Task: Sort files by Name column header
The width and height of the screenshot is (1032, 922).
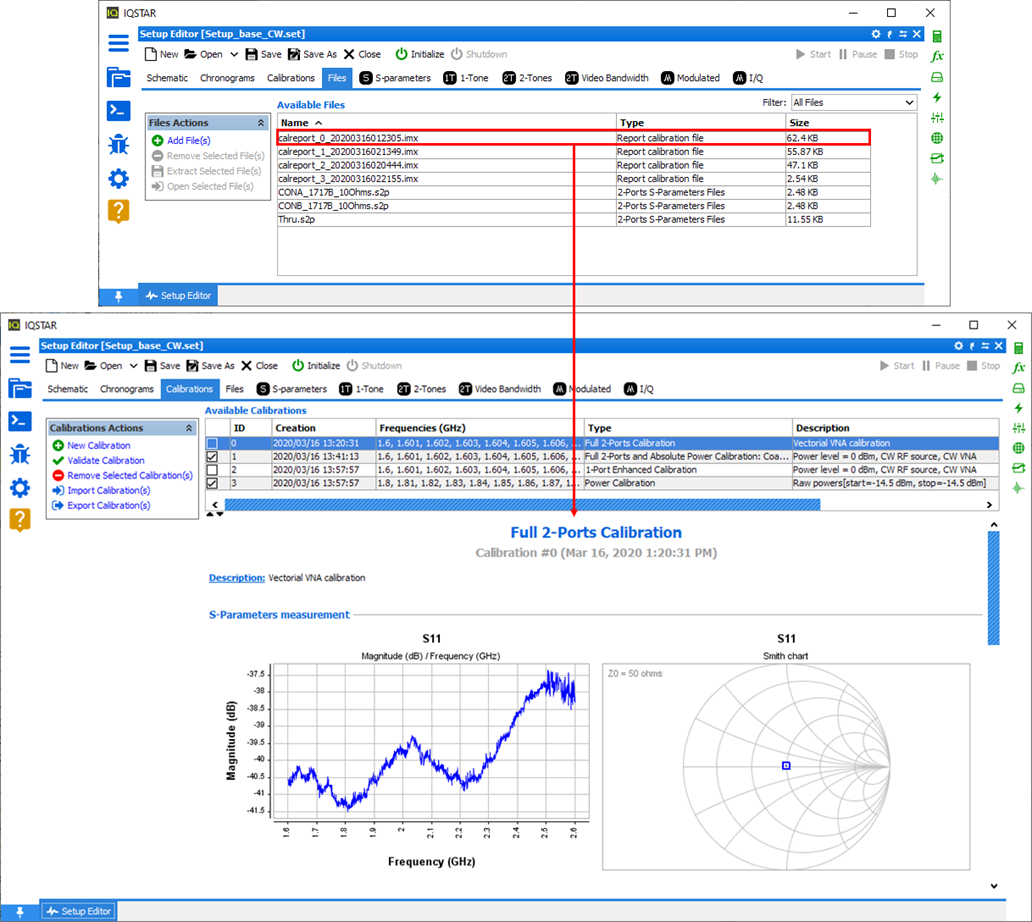Action: coord(446,123)
